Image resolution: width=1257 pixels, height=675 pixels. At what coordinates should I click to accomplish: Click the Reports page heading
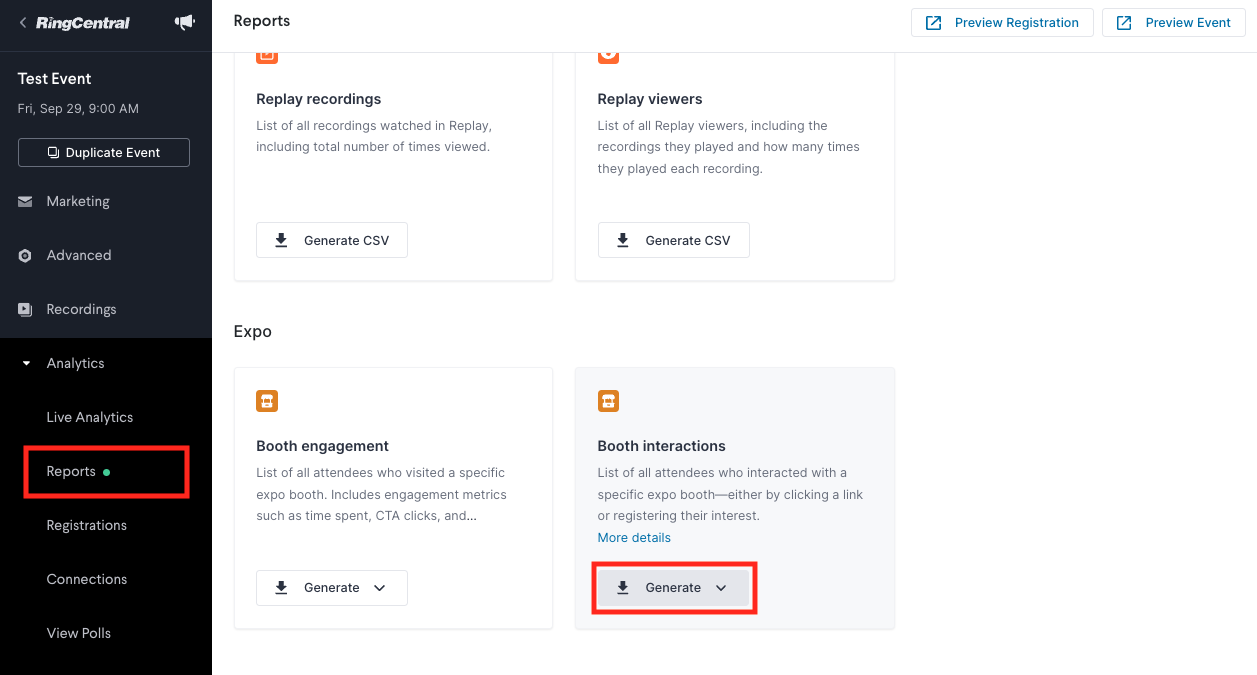(262, 21)
